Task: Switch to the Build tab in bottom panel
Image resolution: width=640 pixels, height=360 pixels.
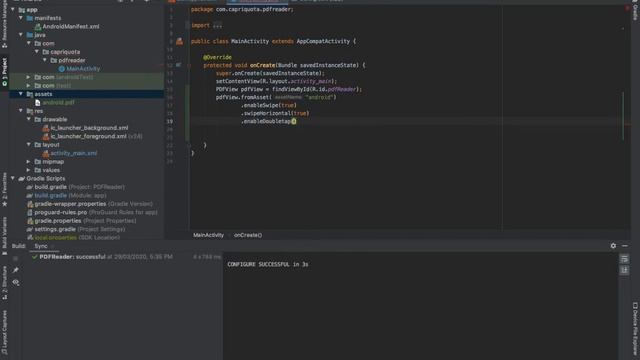Action: (18, 246)
